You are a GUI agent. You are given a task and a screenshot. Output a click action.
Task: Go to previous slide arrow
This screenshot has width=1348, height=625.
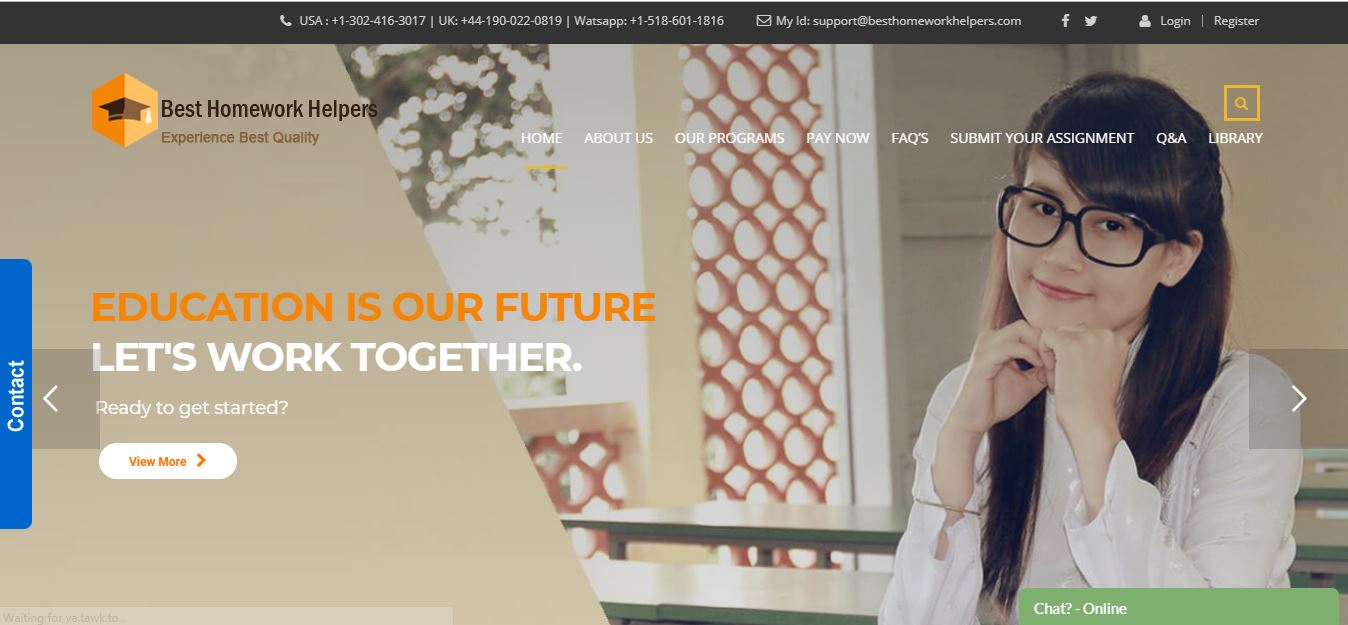click(51, 399)
